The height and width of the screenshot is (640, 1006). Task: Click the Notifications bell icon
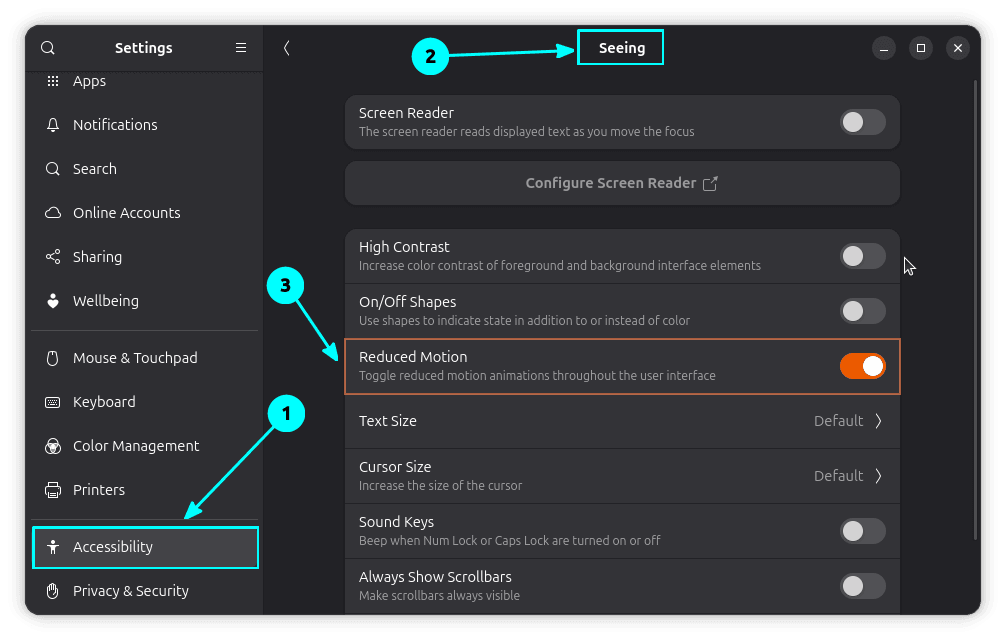click(x=53, y=125)
